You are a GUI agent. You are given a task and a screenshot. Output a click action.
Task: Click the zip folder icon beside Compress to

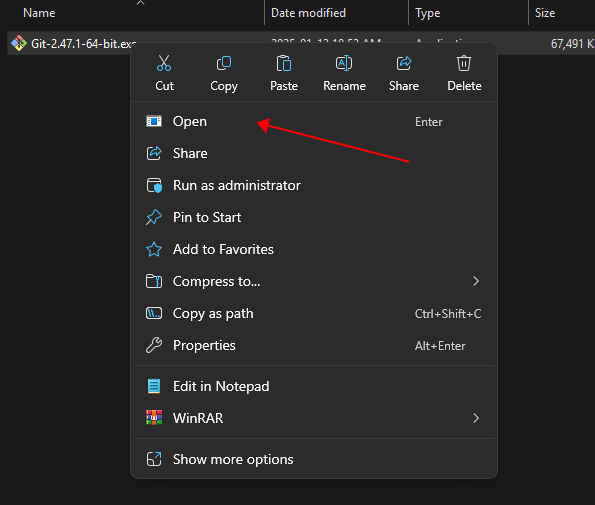point(154,281)
